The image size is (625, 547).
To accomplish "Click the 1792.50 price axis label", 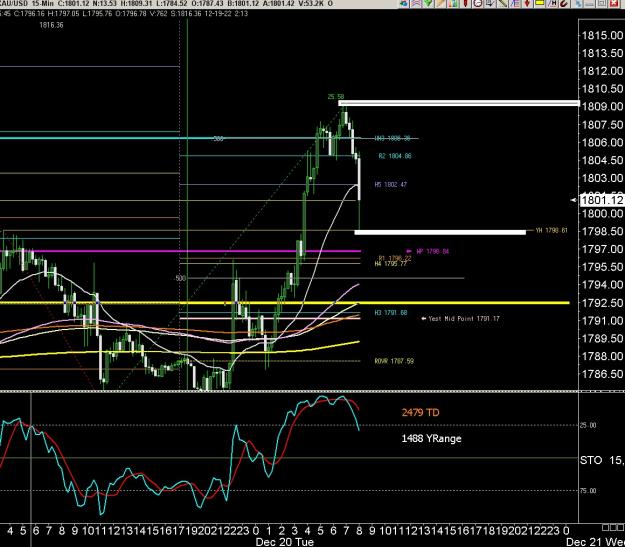I will pos(602,303).
